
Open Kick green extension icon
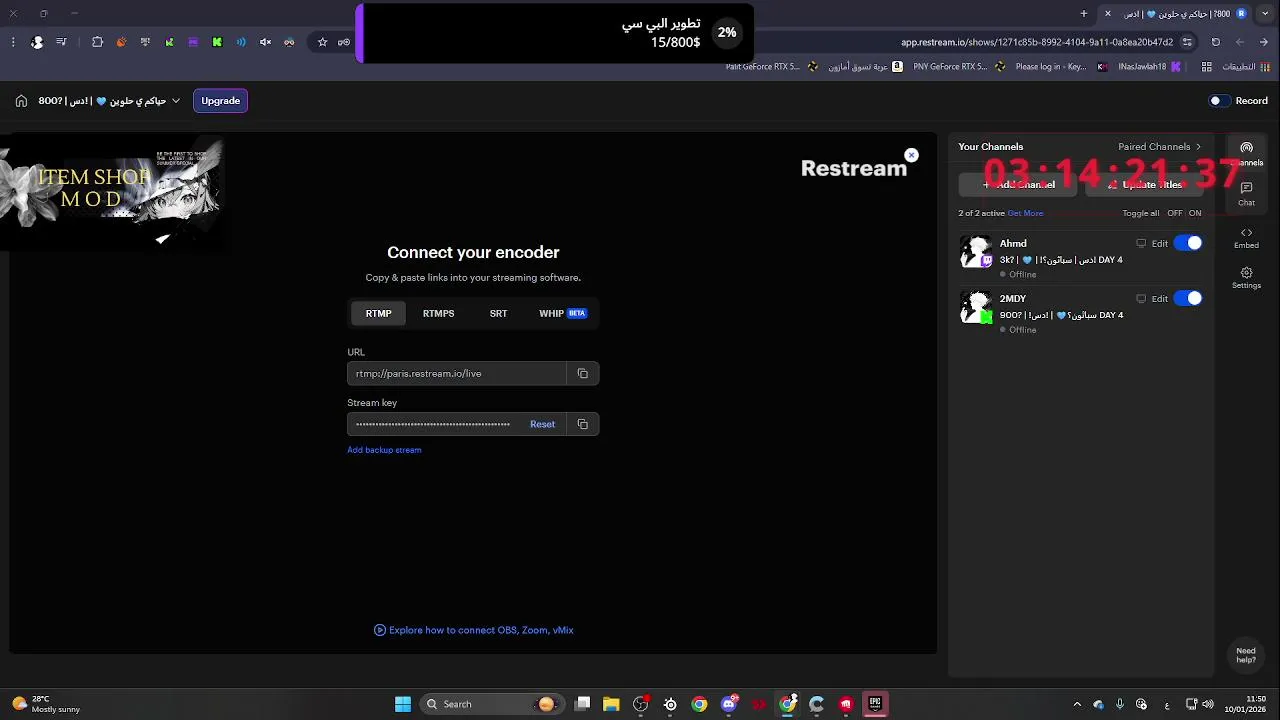(x=217, y=42)
